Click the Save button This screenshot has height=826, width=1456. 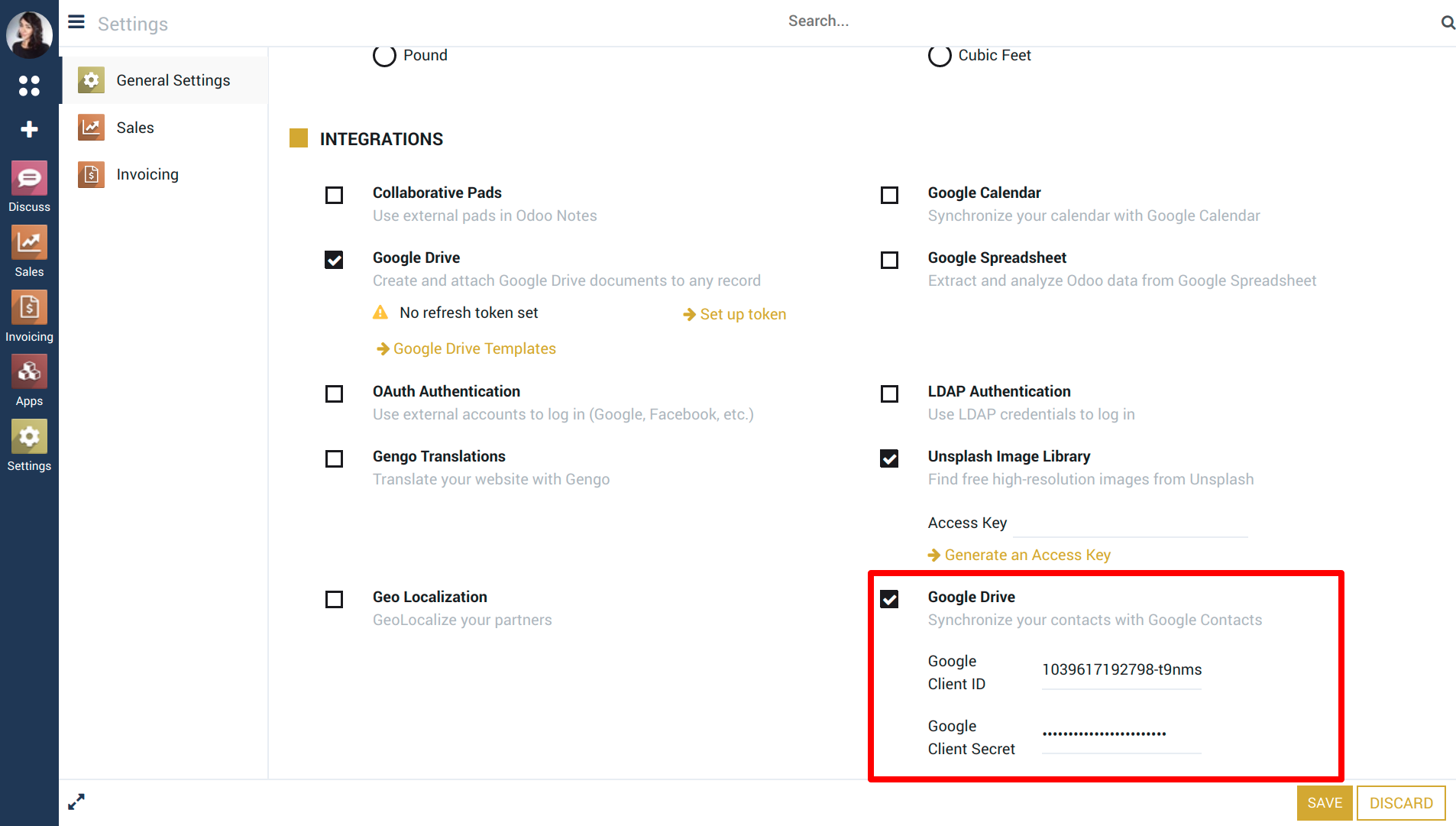(1324, 803)
